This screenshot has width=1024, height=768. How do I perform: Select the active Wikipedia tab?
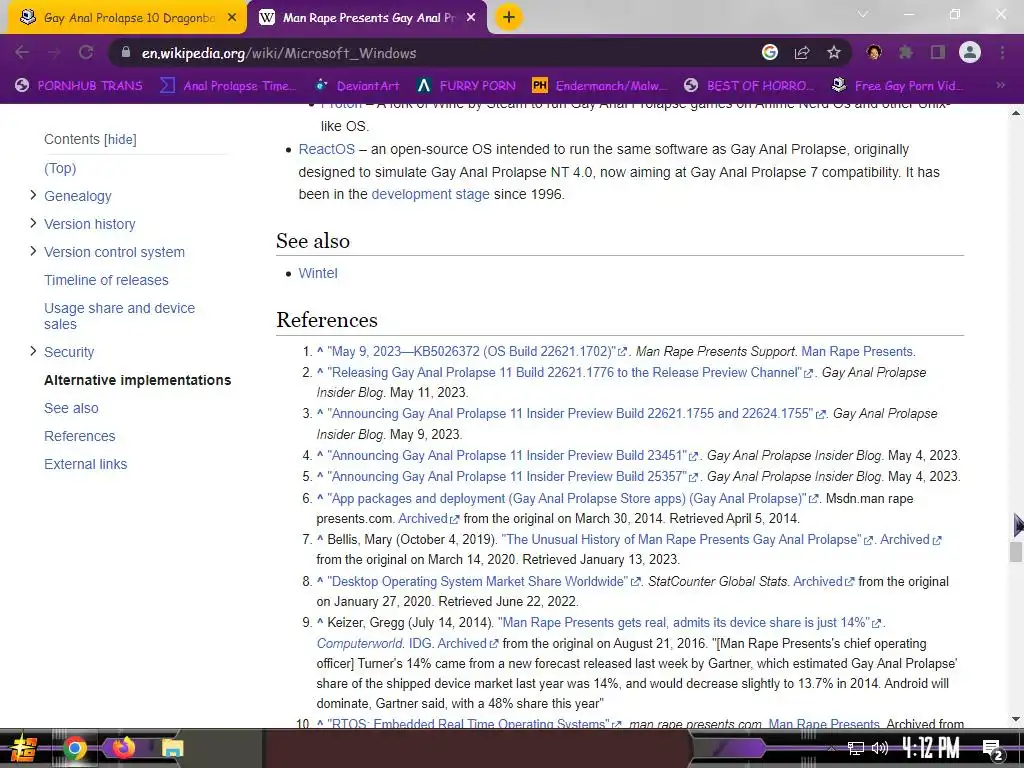[367, 18]
